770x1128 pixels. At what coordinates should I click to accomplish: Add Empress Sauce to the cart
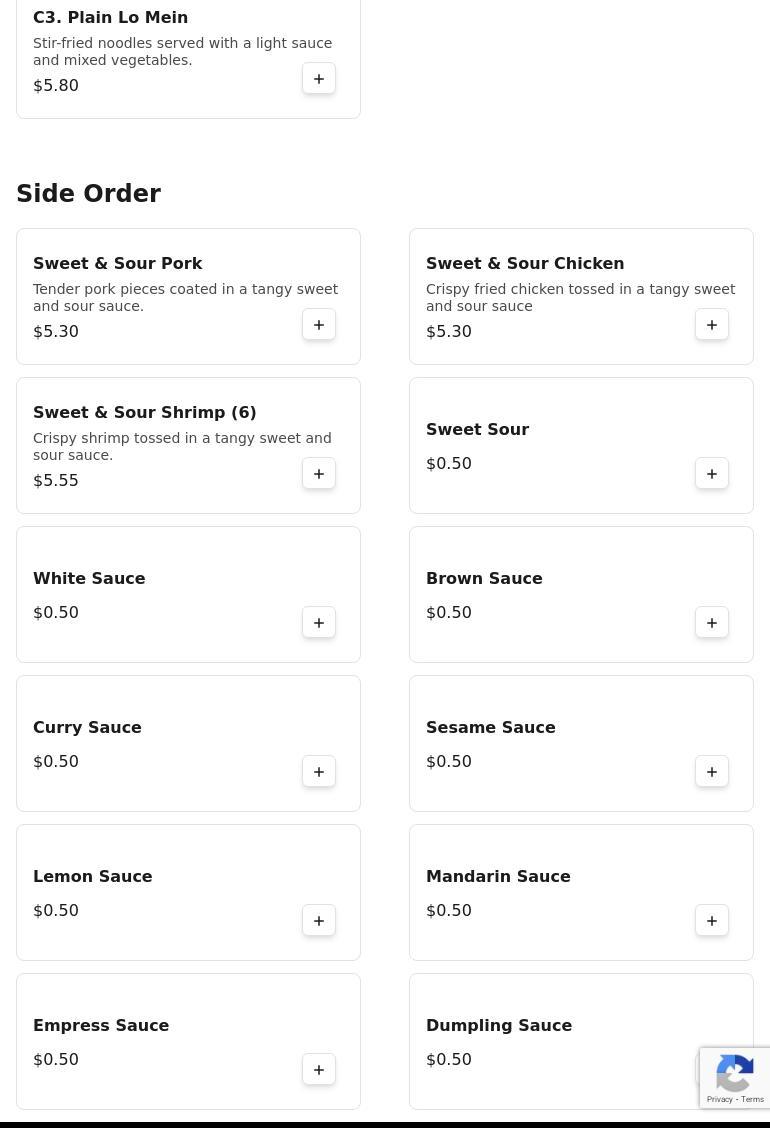[x=319, y=1069]
